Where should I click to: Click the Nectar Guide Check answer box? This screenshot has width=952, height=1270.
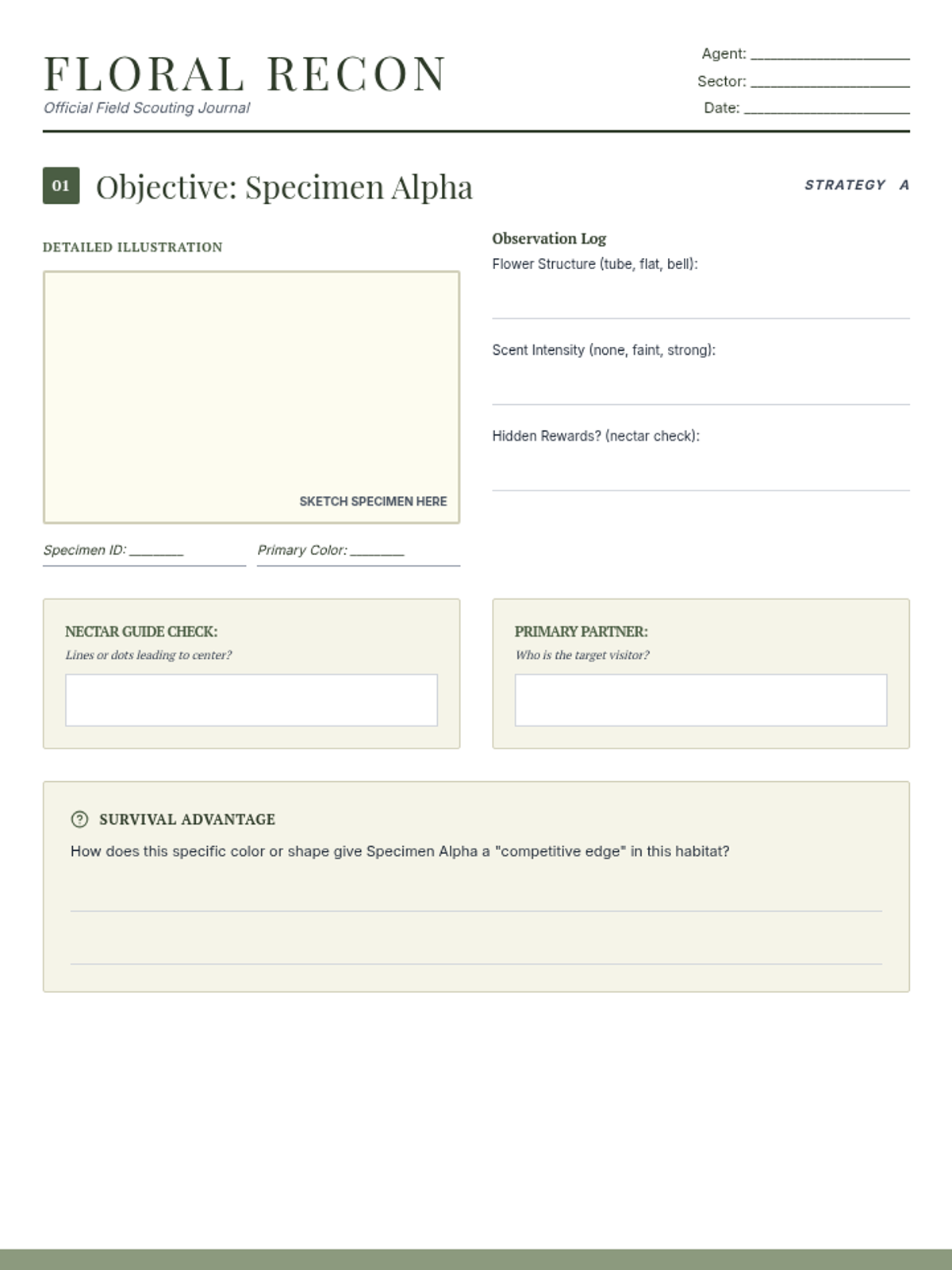click(x=251, y=700)
